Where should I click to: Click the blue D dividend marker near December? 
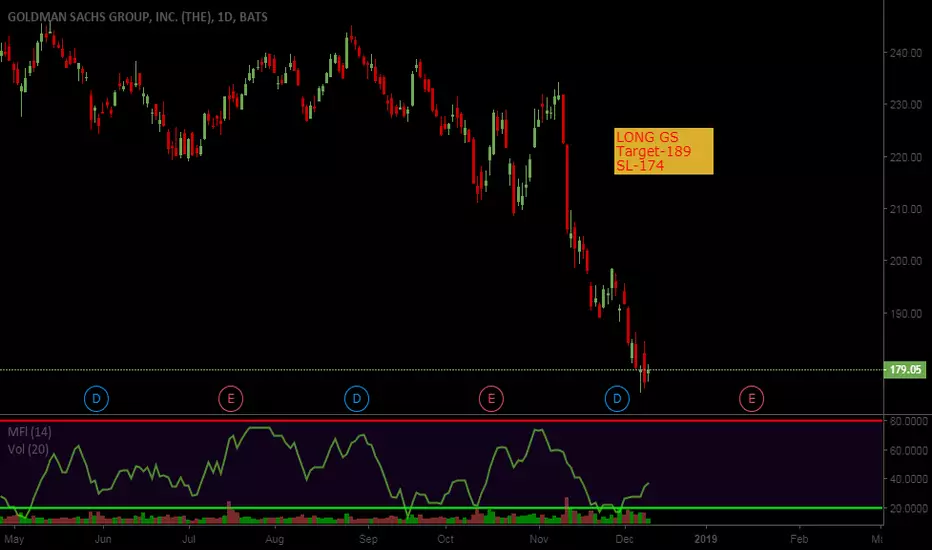pos(617,398)
